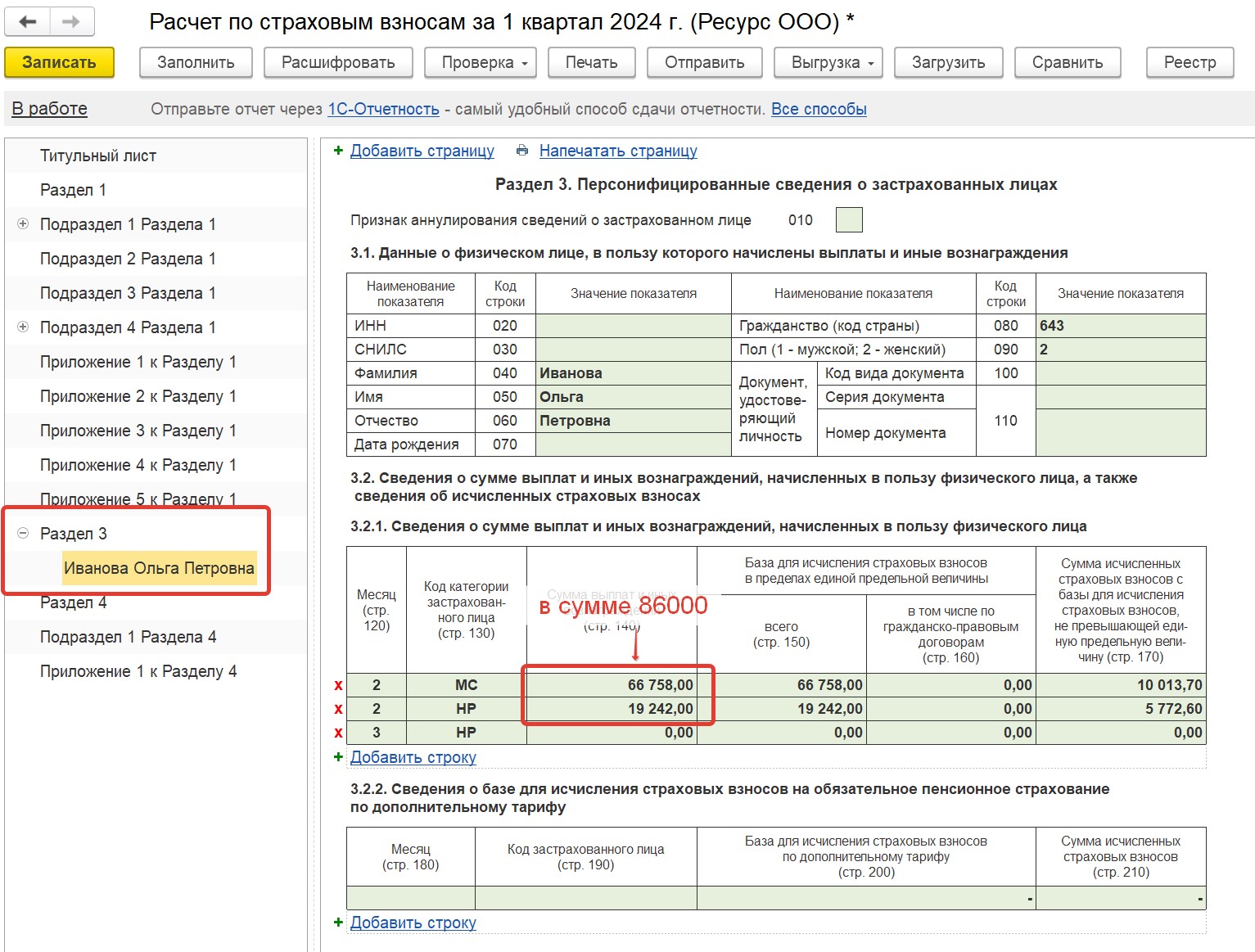Open the Проверка dropdown button
Screen dimensions: 1255x952
tap(481, 62)
